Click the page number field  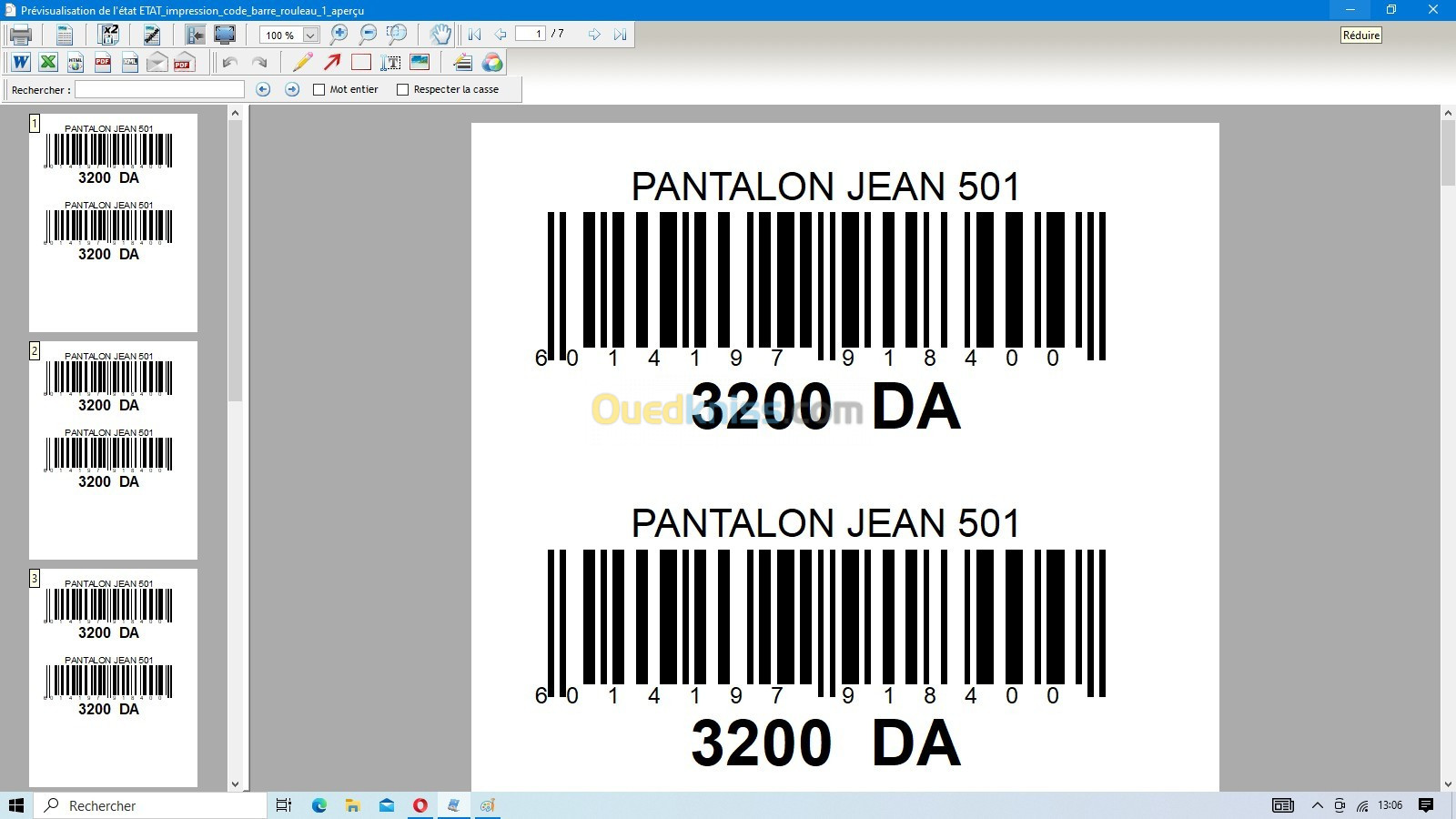530,34
